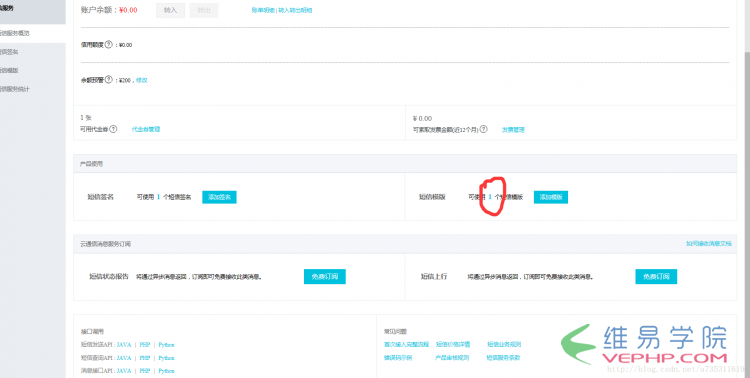Screen dimensions: 750x378
Task: Click the 产品使用 section header
Action: click(x=405, y=164)
